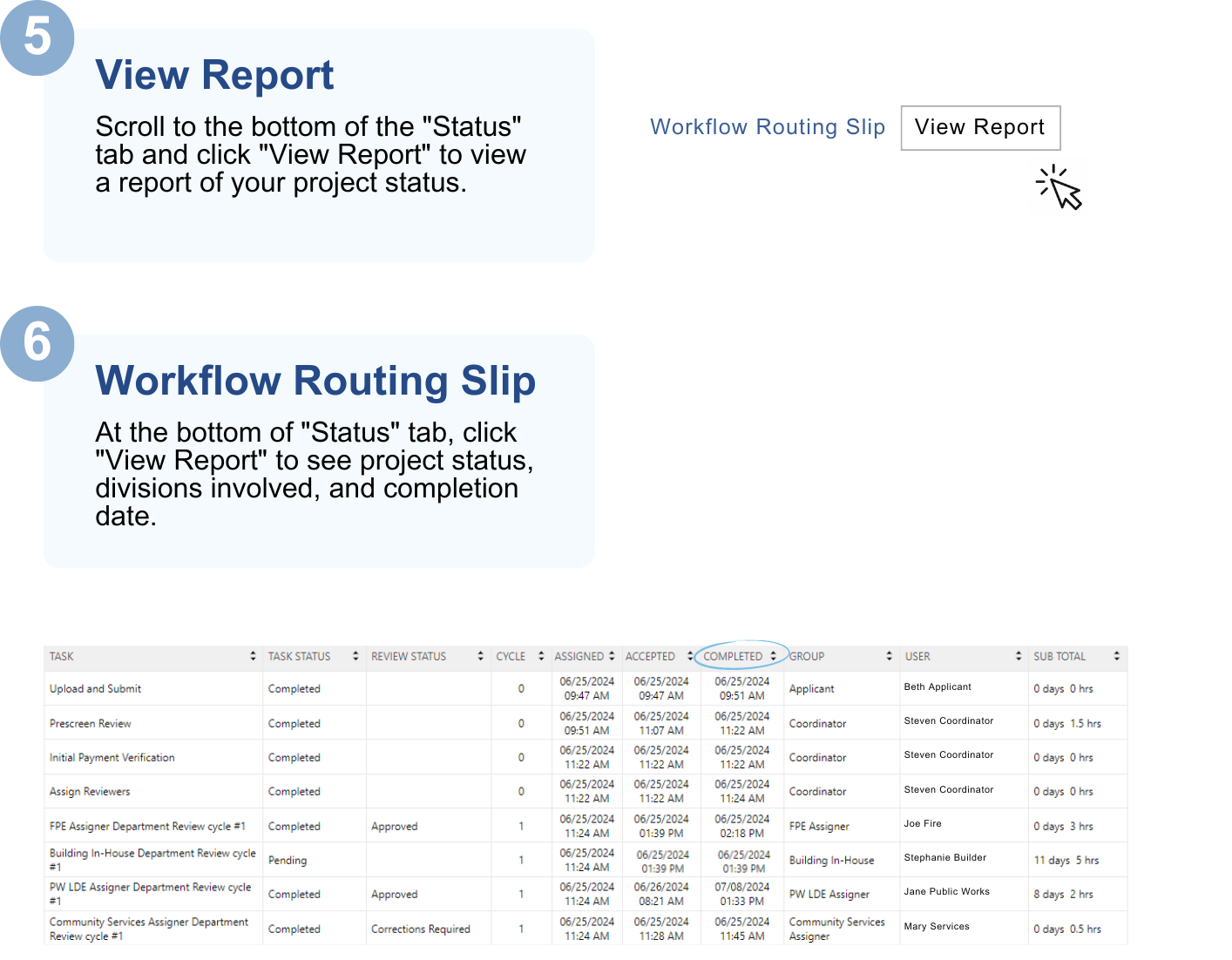Viewport: 1232px width, 960px height.
Task: Click the Beth Applicant user cell
Action: [938, 687]
